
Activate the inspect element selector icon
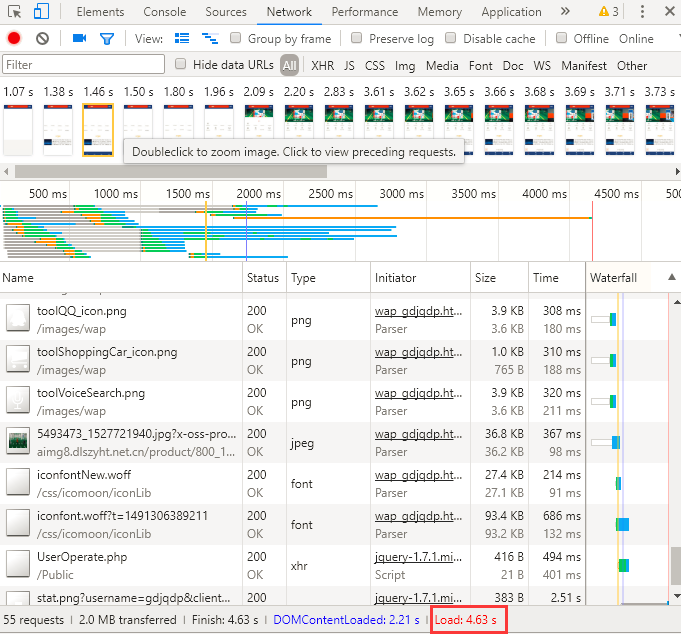[15, 12]
